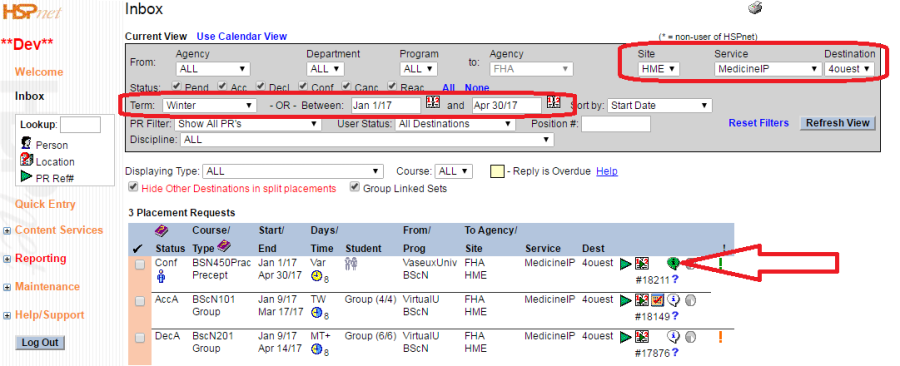Uncheck Hide Other Destinations in split placements
The image size is (900, 366).
(134, 187)
